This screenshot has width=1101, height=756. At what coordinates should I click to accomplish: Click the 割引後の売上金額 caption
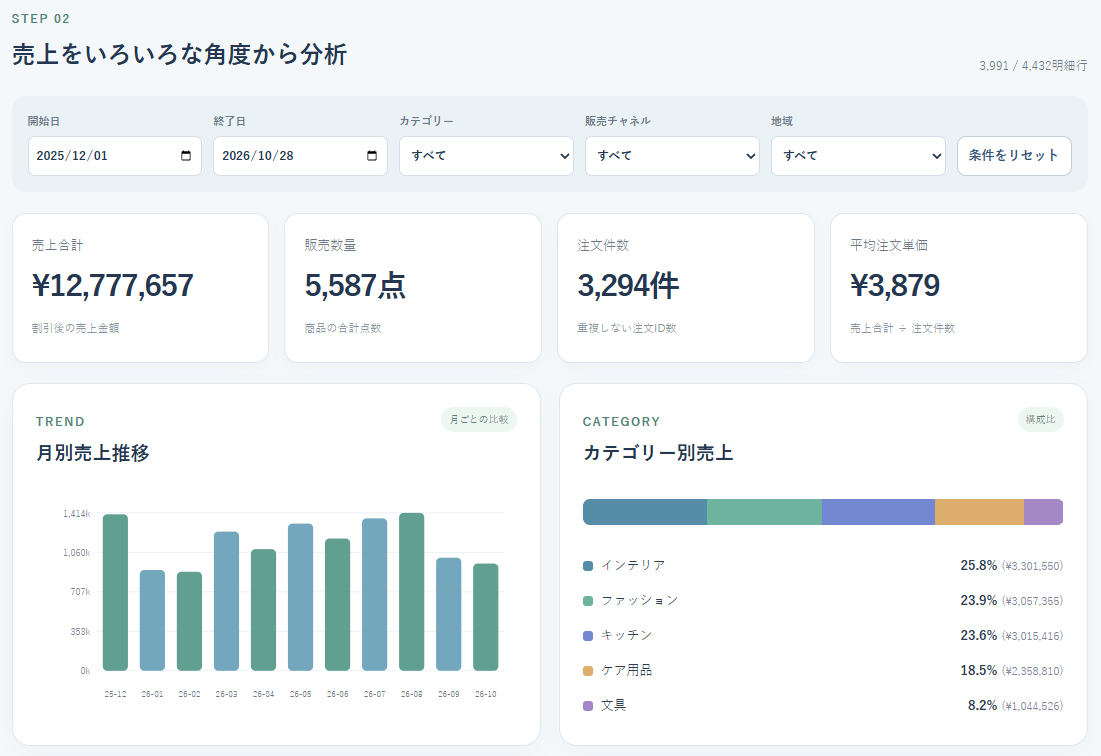[x=75, y=328]
